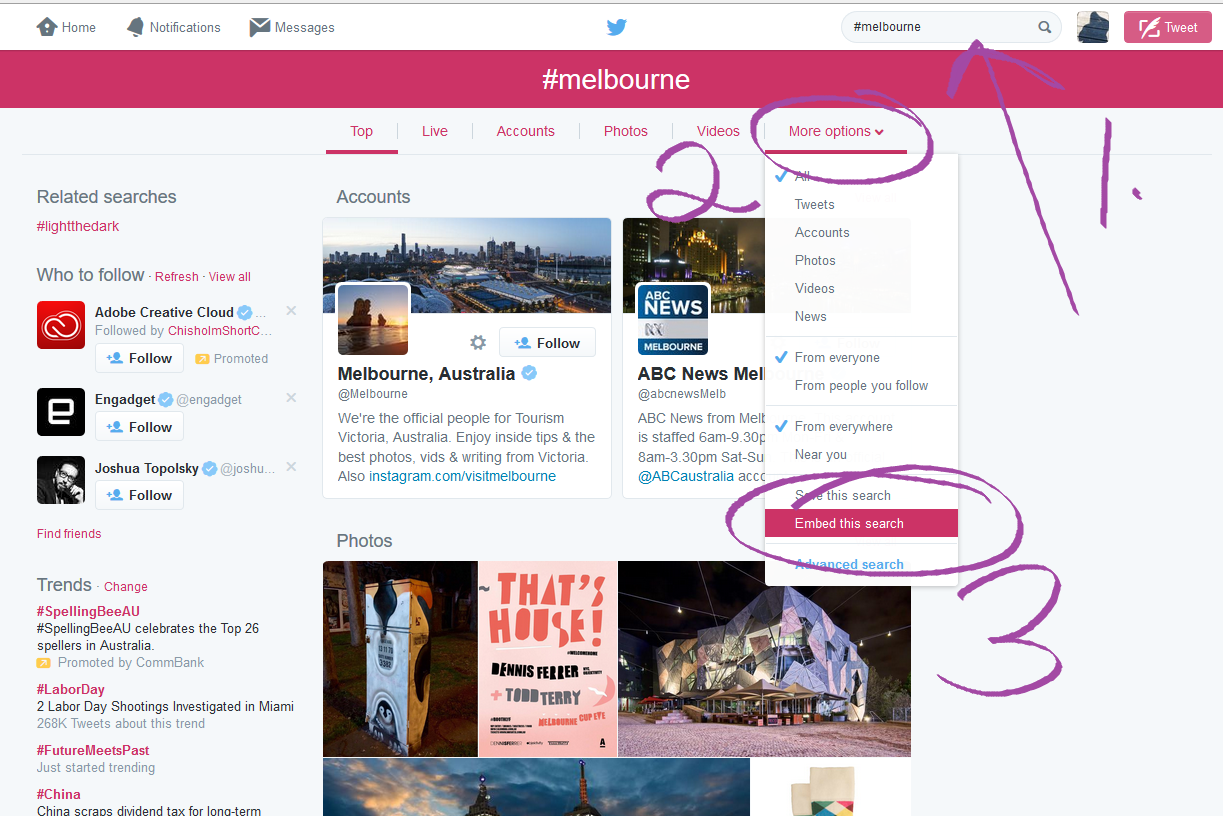1223x816 pixels.
Task: Switch to the Live tab
Action: point(435,131)
